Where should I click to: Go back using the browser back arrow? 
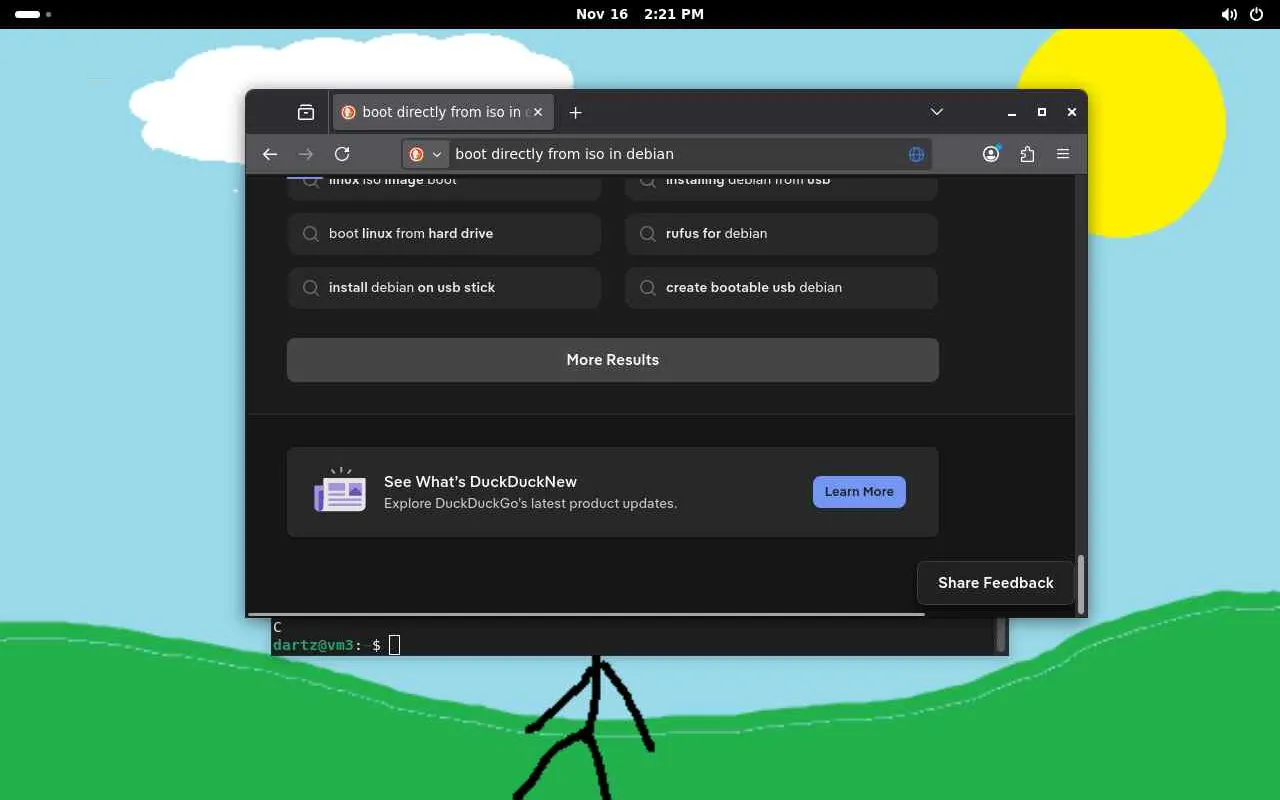click(270, 154)
